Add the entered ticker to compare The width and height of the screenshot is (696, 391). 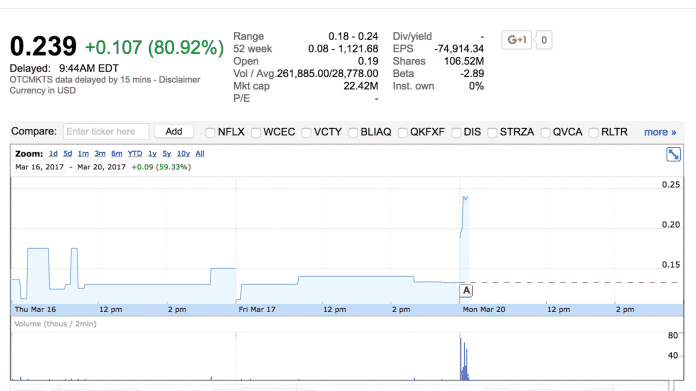point(174,131)
